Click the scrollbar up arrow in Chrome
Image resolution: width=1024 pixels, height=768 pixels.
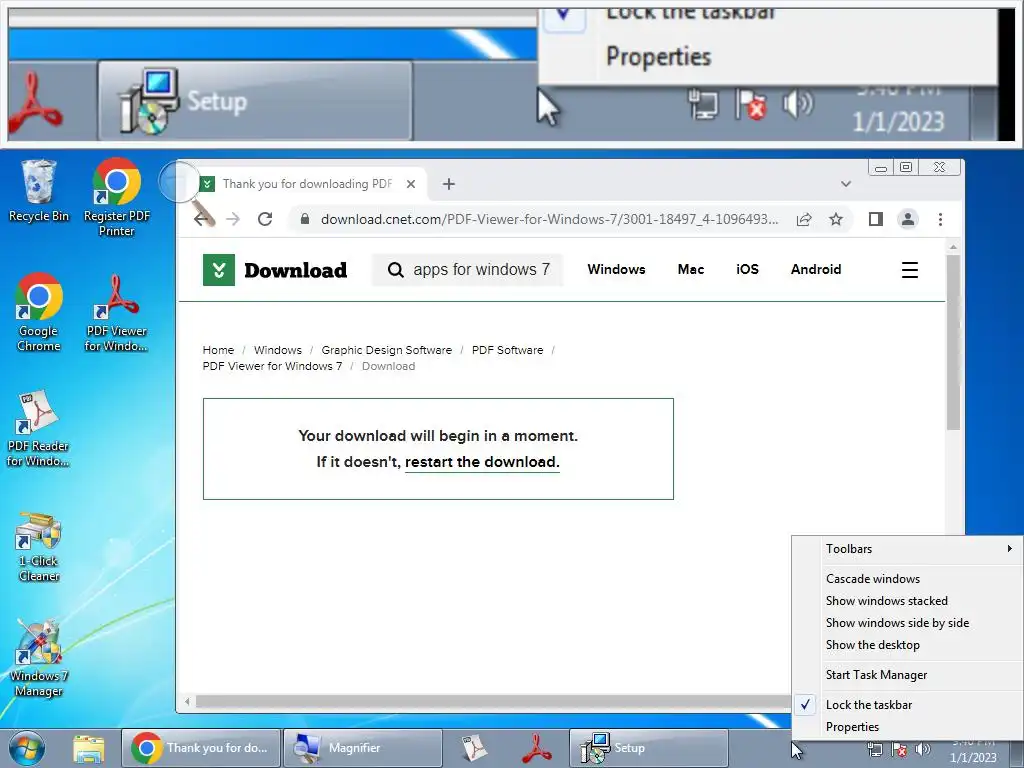coord(953,247)
